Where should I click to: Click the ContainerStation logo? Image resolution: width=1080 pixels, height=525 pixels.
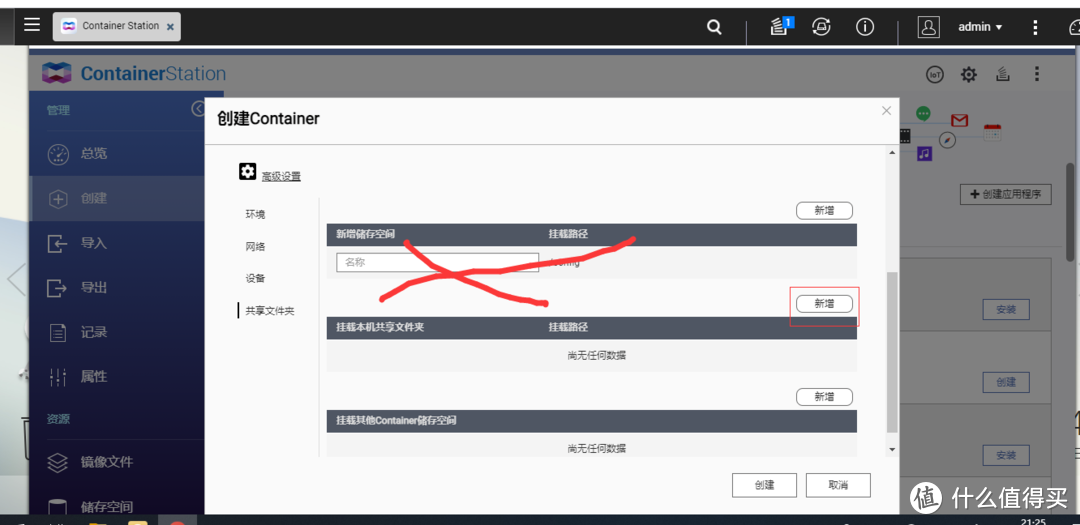point(134,74)
